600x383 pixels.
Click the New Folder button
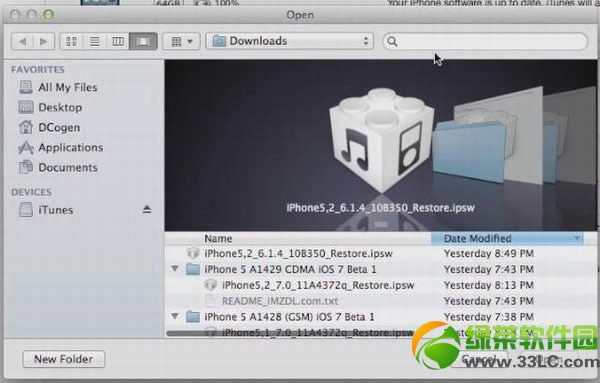pyautogui.click(x=64, y=359)
